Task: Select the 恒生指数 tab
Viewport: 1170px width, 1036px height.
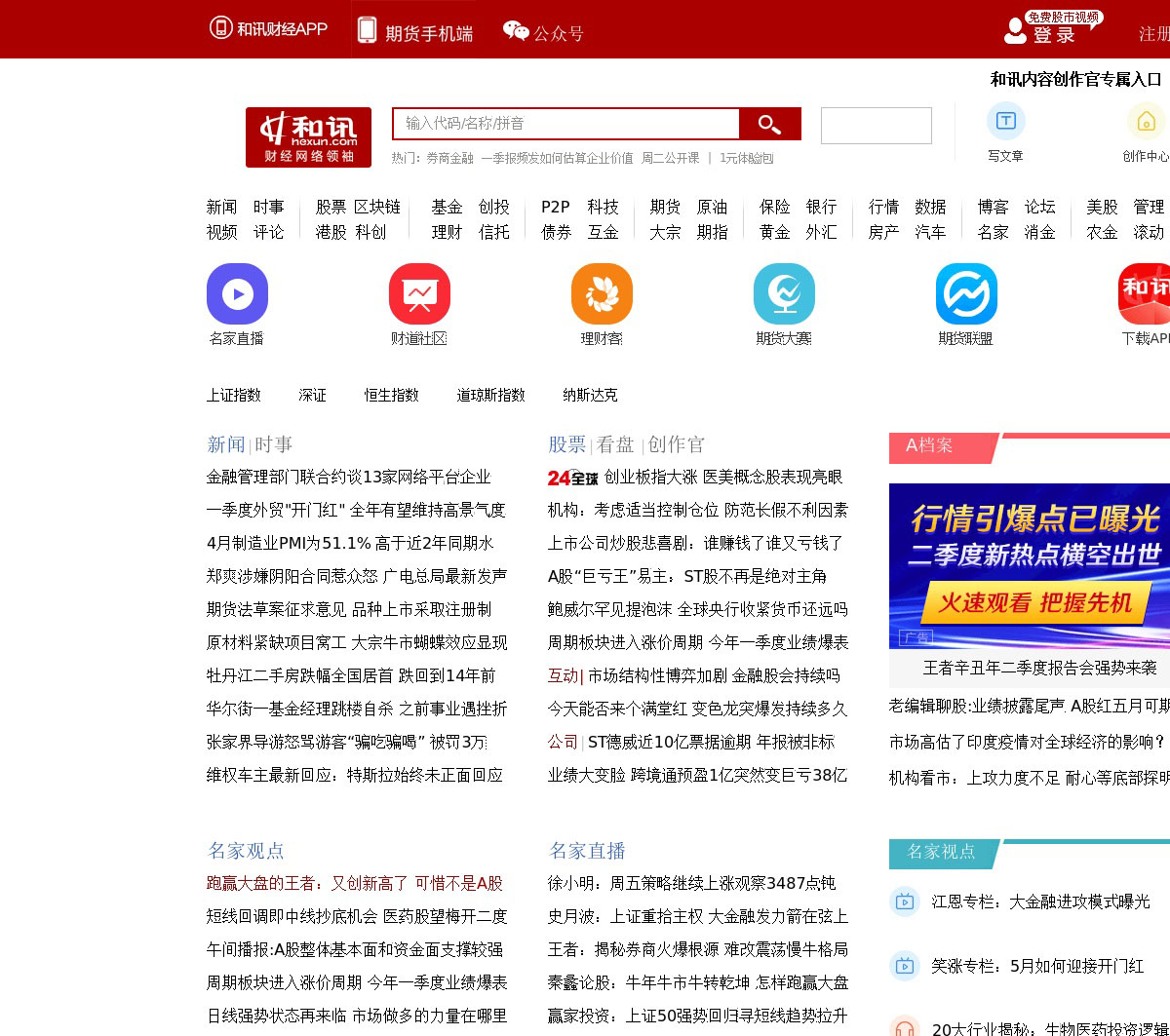Action: click(391, 395)
